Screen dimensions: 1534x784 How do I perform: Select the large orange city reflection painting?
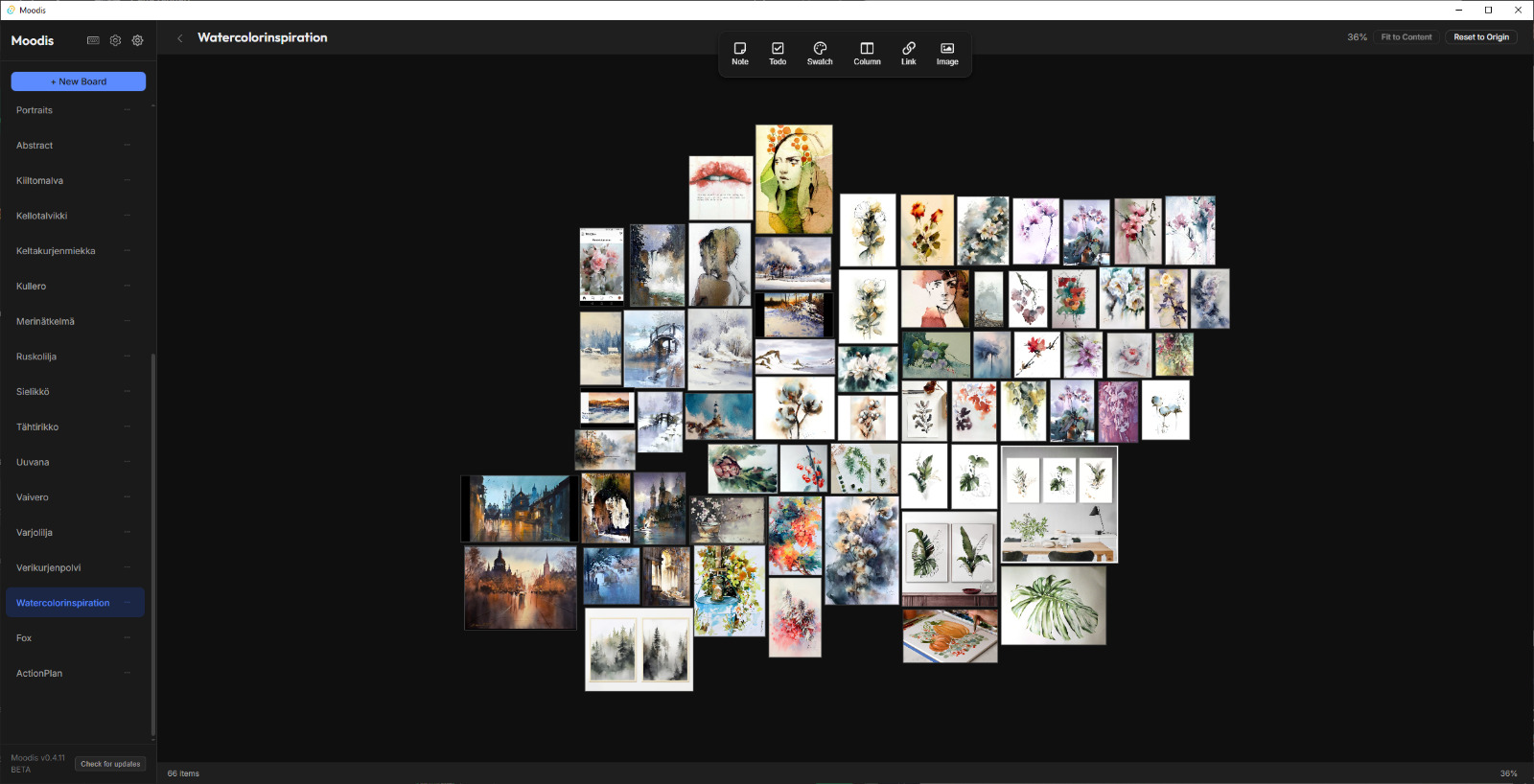pos(521,588)
